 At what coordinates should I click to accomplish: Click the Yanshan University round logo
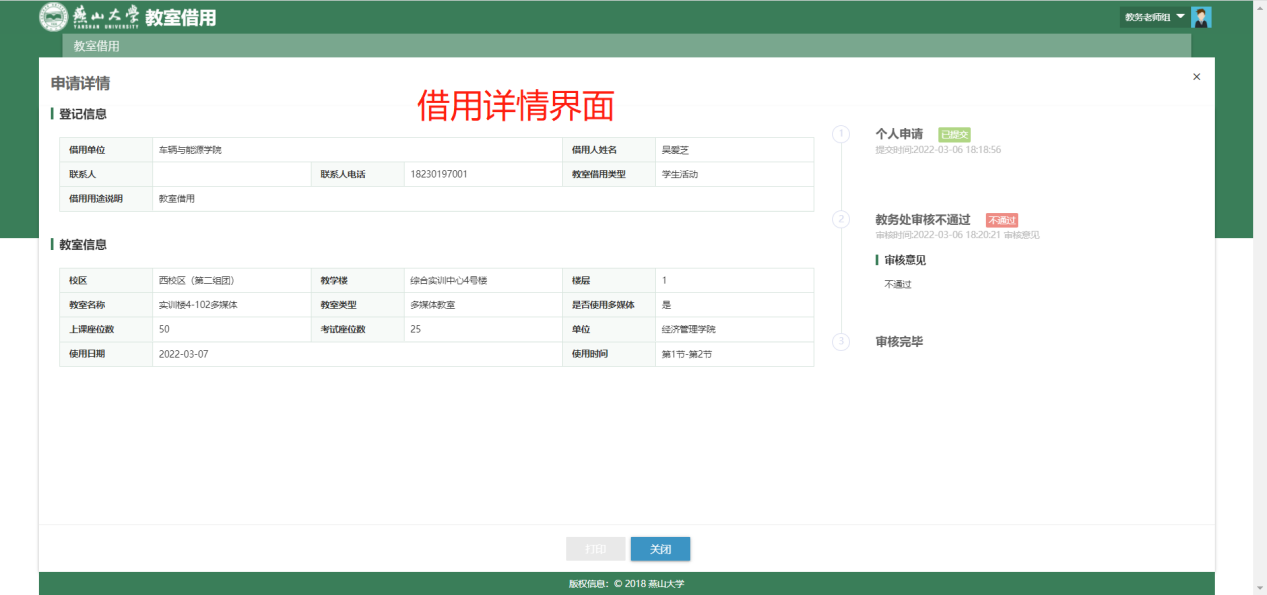[53, 17]
